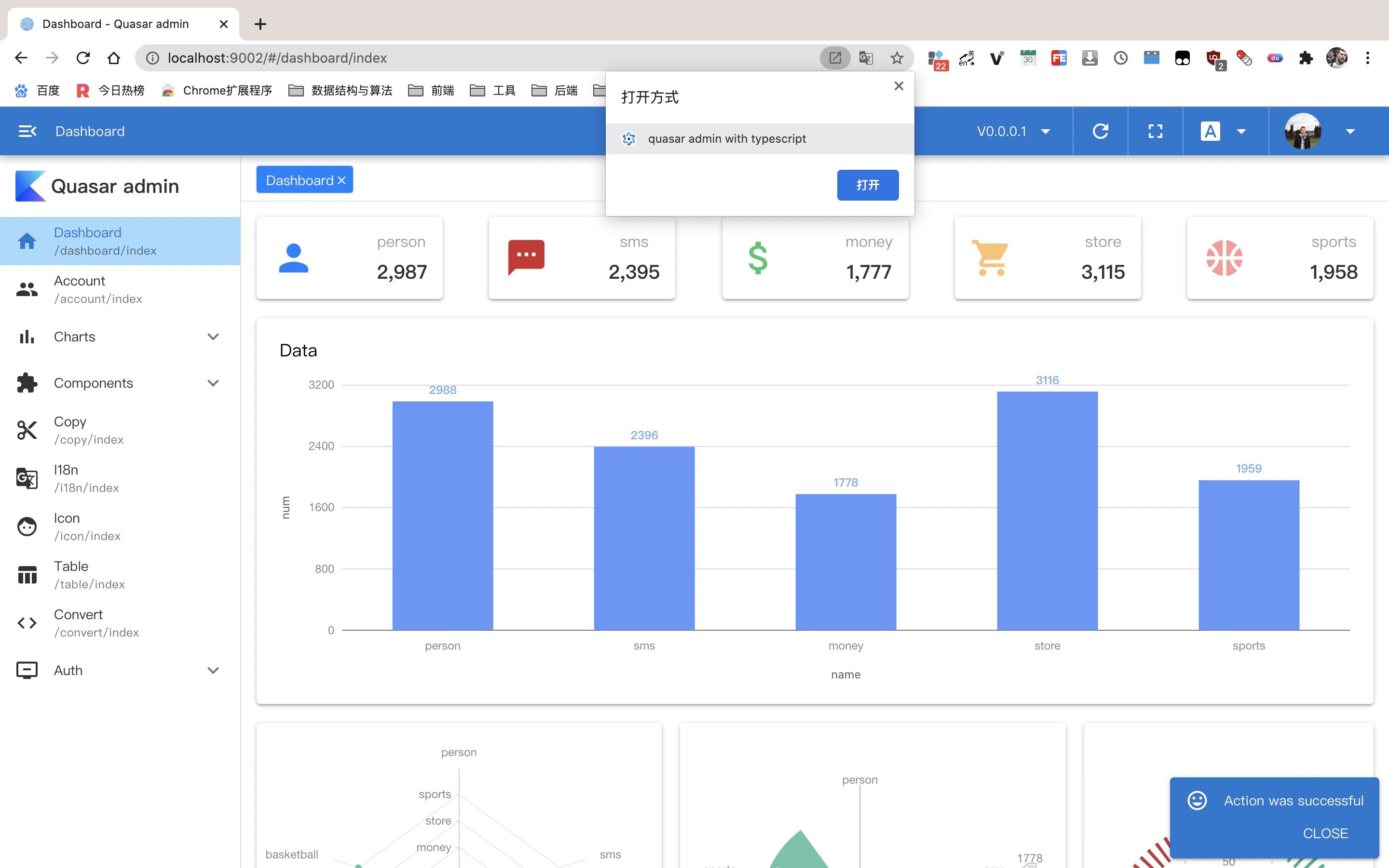Viewport: 1389px width, 868px height.
Task: Collapse sidebar with the hamburger menu icon
Action: click(27, 132)
